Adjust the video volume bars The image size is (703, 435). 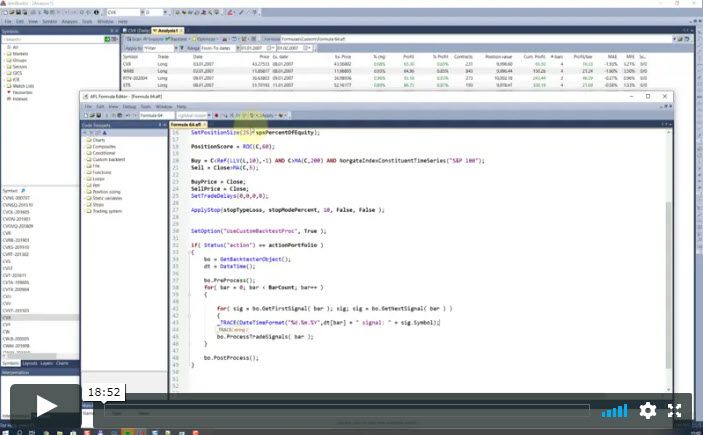pos(615,410)
